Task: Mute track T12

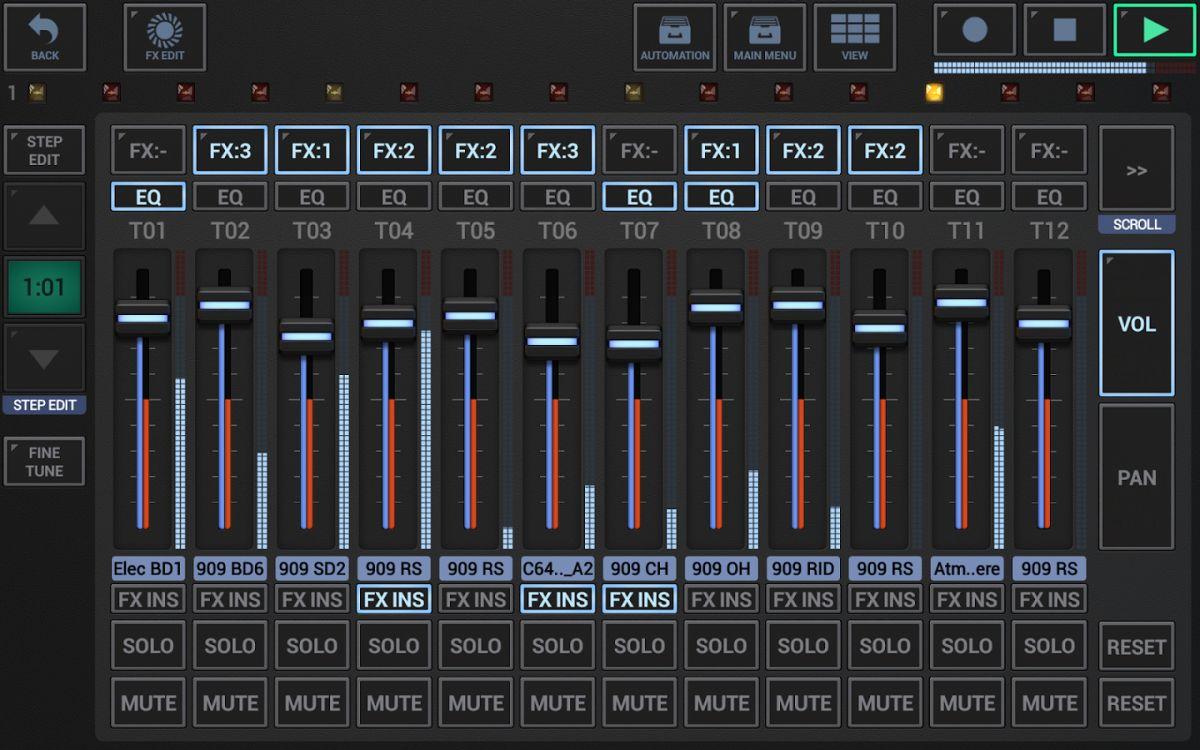Action: (1050, 703)
